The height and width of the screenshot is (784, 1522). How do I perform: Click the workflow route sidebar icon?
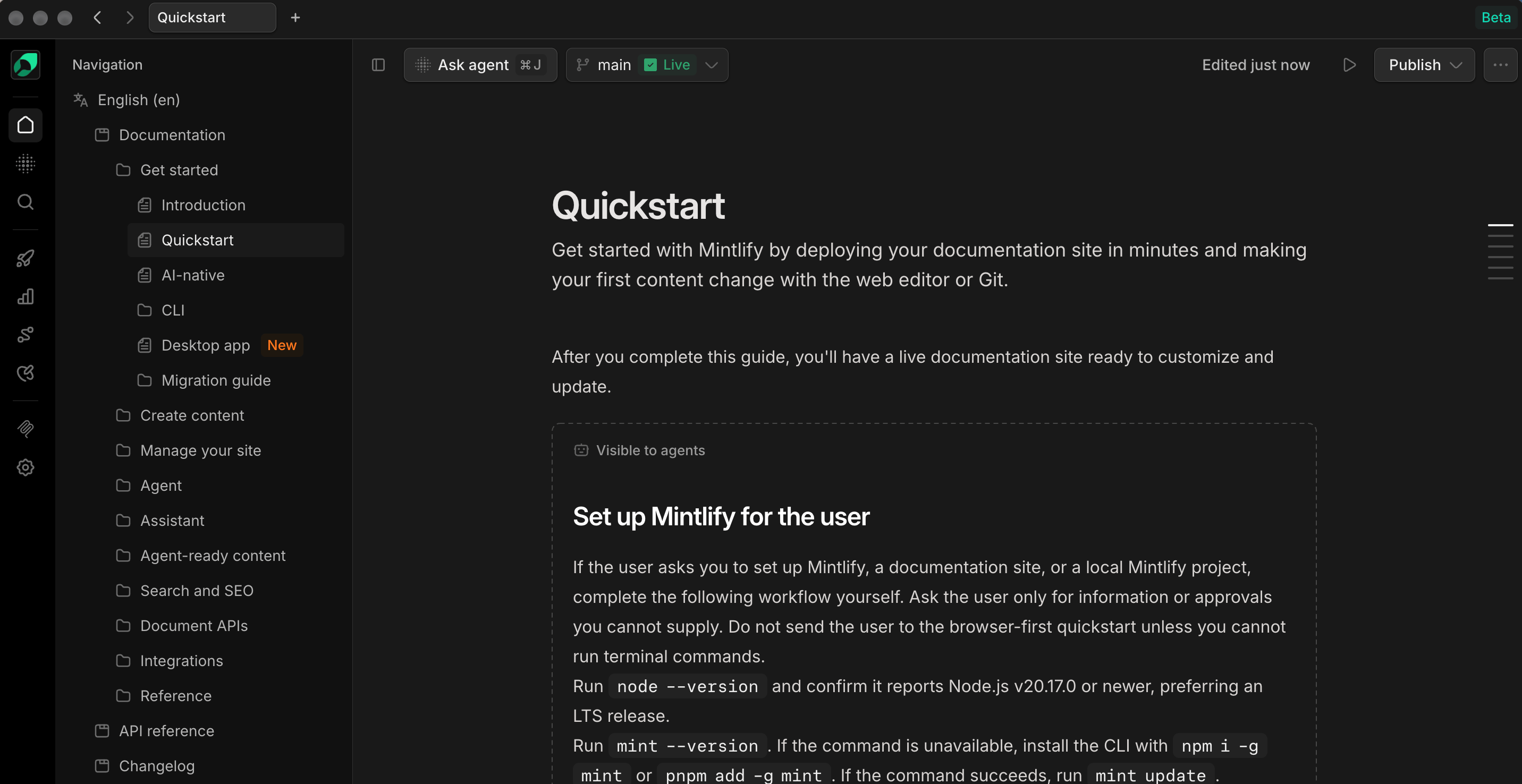tap(26, 335)
